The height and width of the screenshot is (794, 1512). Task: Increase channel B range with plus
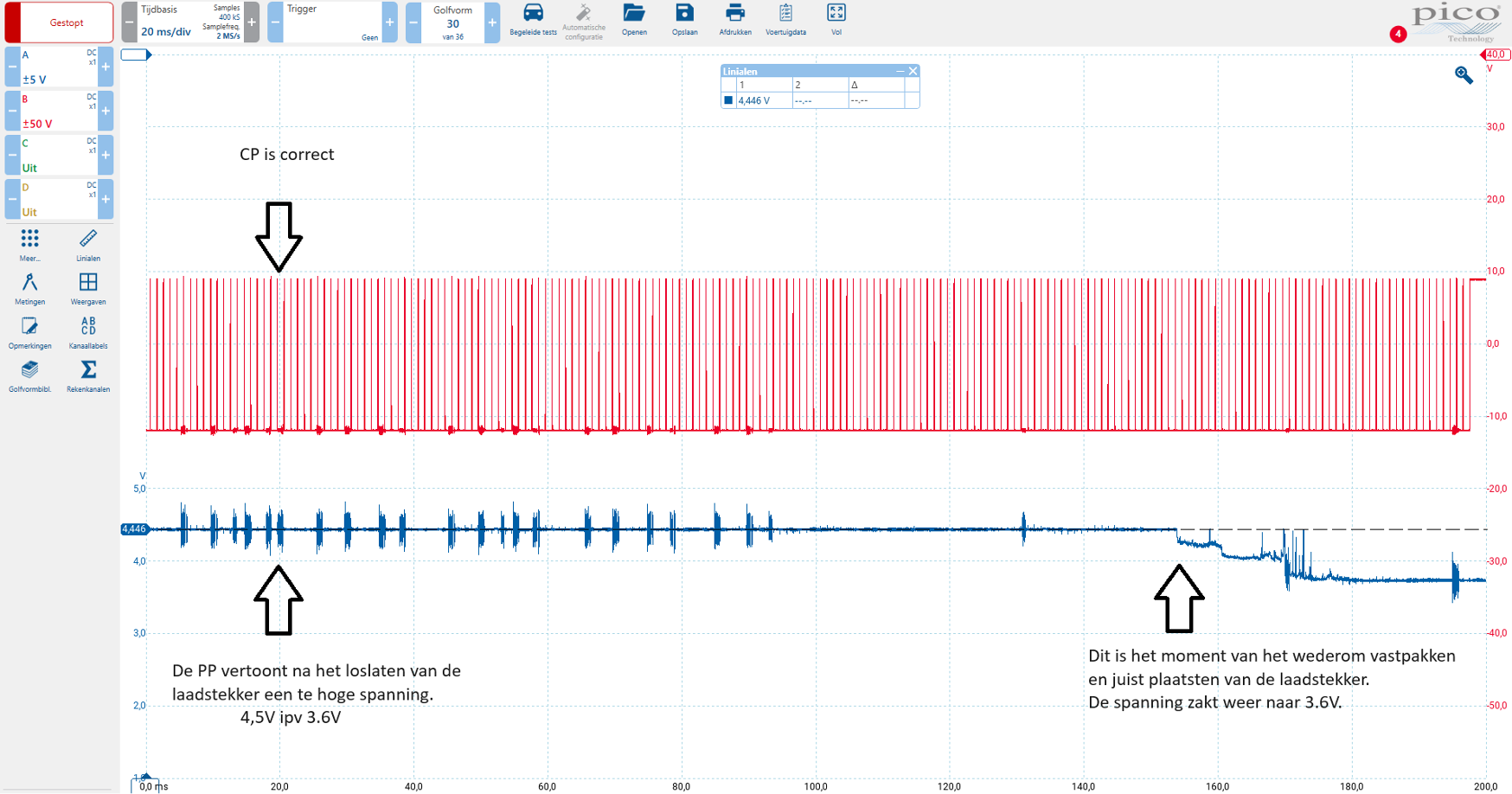point(106,111)
